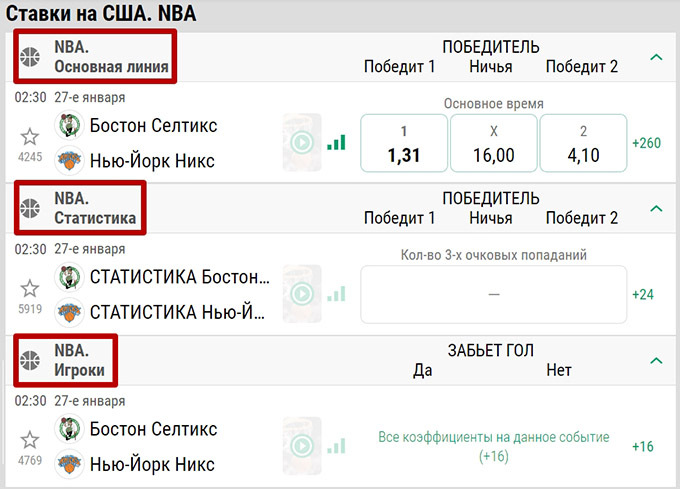Click Celtics logo next to СТАТИСТИКА Бостон
This screenshot has width=680, height=489.
click(69, 277)
